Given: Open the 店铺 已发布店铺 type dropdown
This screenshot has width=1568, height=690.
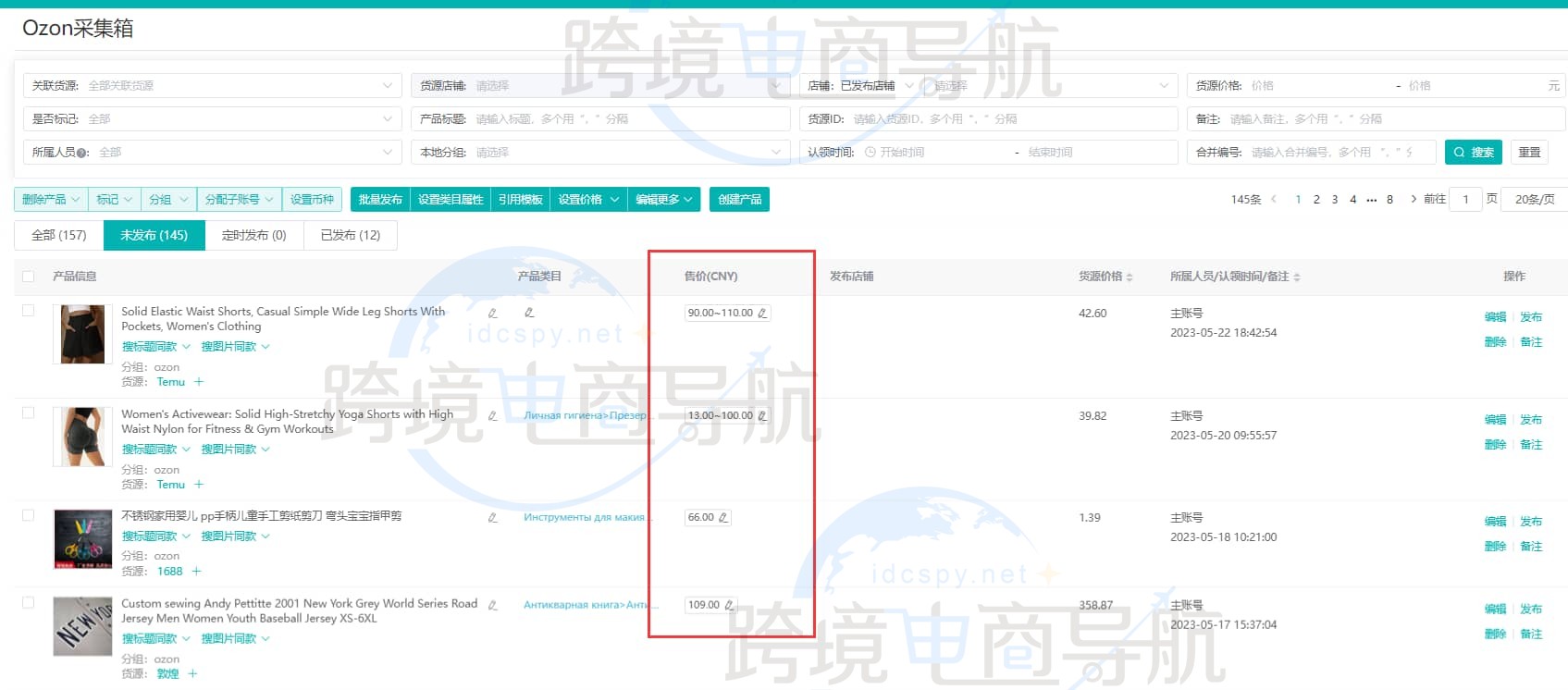Looking at the screenshot, I should coord(875,85).
